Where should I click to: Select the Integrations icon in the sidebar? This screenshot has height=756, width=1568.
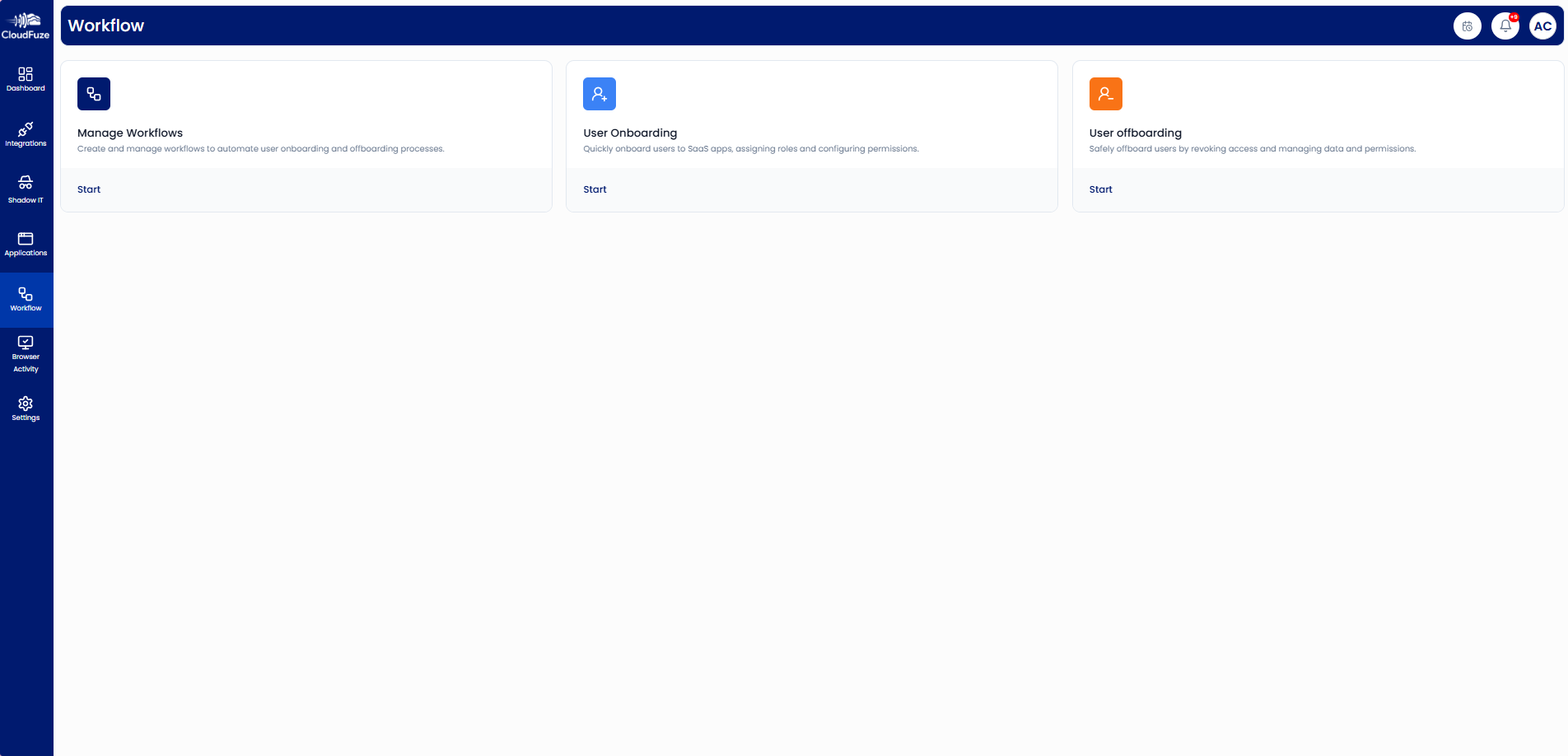click(x=26, y=132)
